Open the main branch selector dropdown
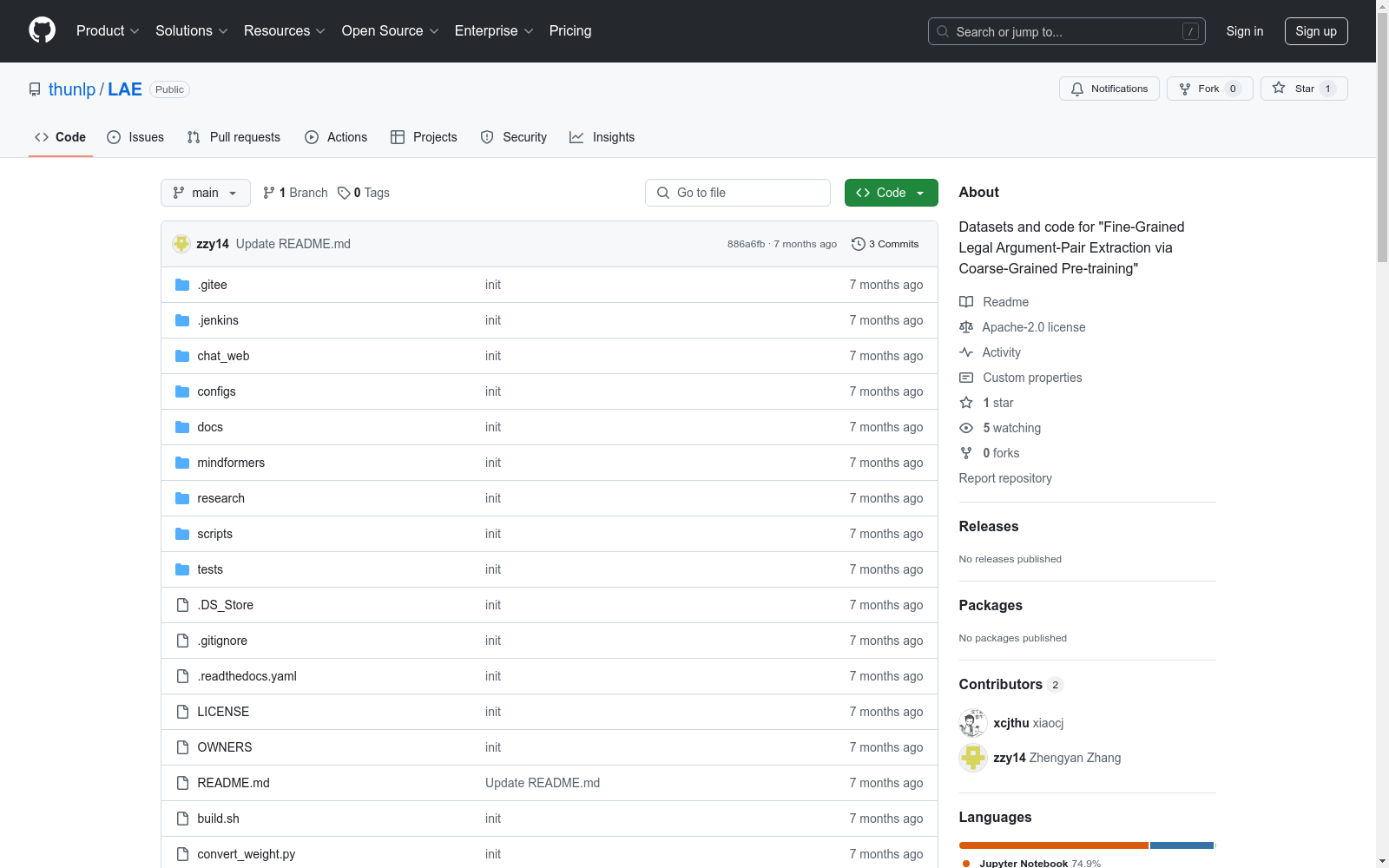The width and height of the screenshot is (1389, 868). pyautogui.click(x=206, y=193)
